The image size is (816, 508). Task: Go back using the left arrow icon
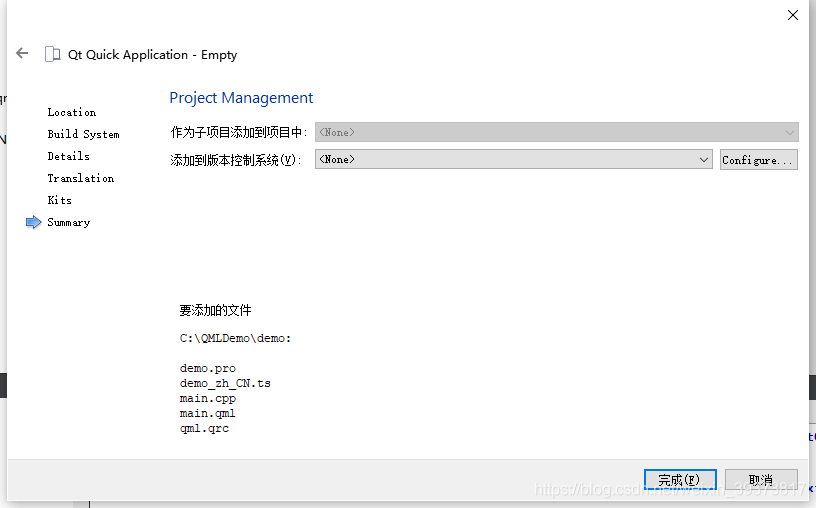[x=22, y=53]
